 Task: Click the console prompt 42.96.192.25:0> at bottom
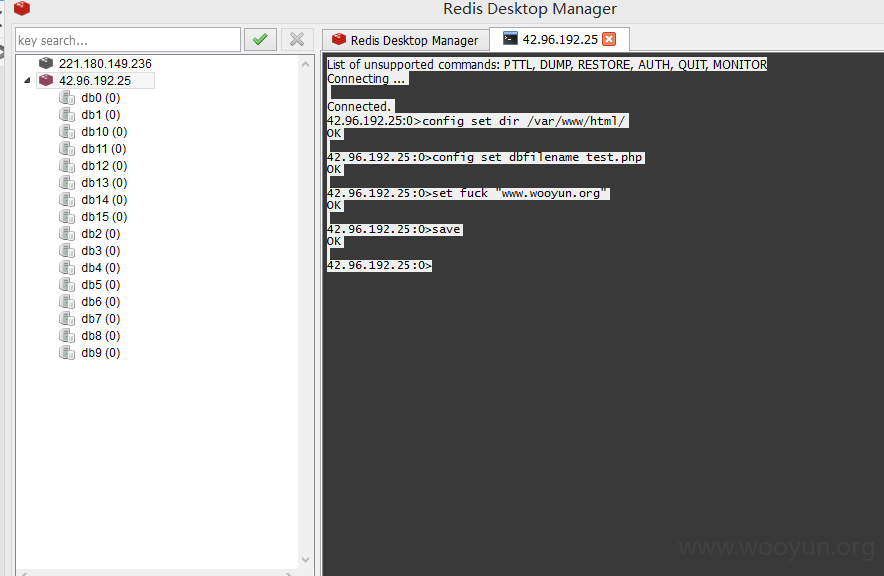(379, 265)
